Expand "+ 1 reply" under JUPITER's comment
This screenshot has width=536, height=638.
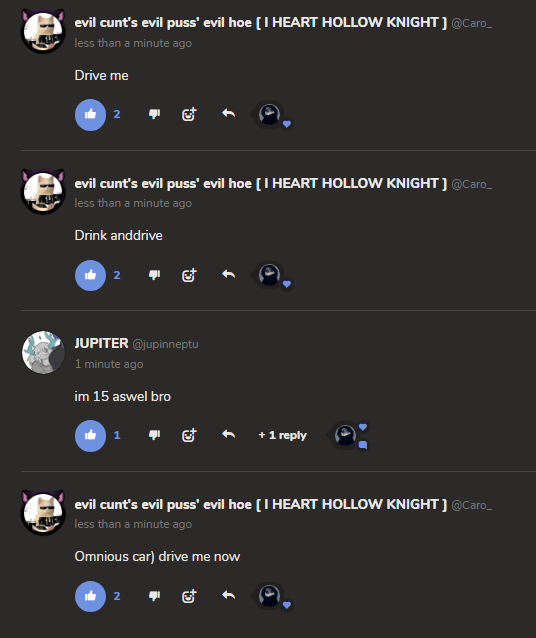tap(282, 435)
